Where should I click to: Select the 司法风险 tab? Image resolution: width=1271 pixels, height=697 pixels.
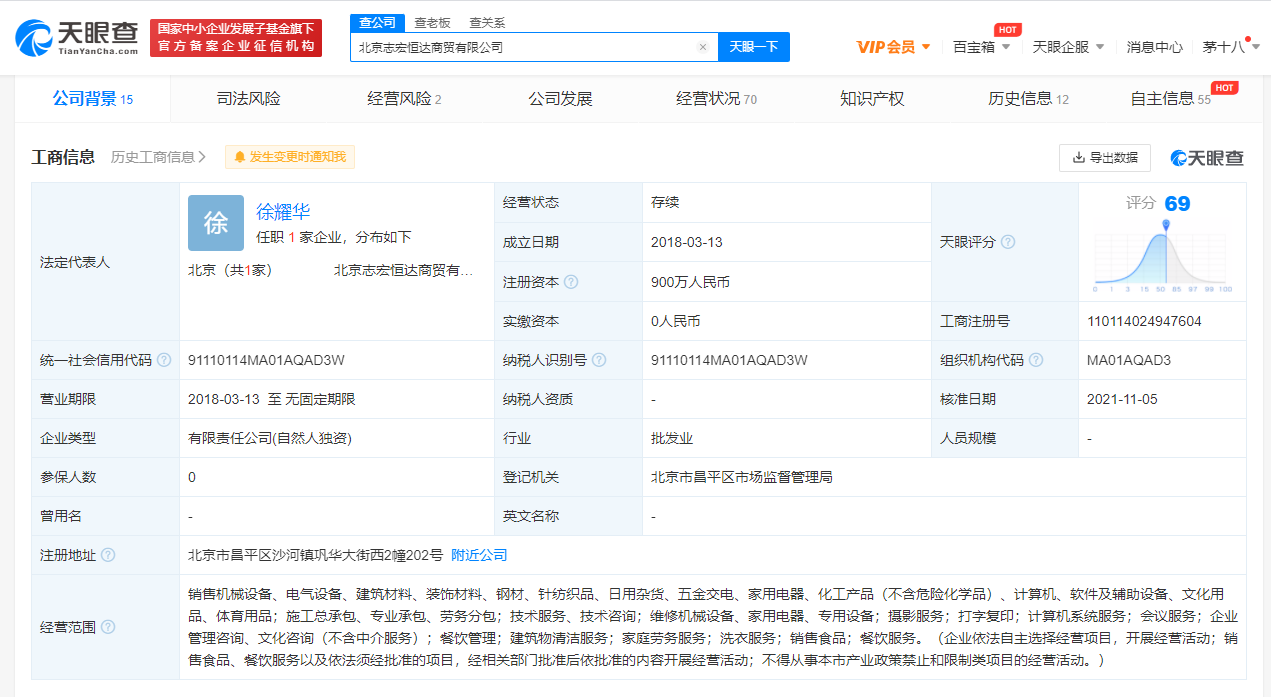248,99
